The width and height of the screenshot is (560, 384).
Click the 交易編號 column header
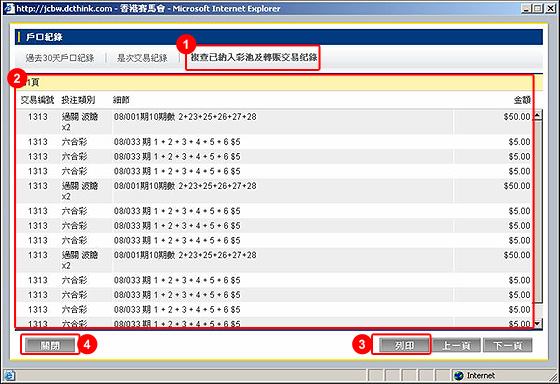point(37,100)
